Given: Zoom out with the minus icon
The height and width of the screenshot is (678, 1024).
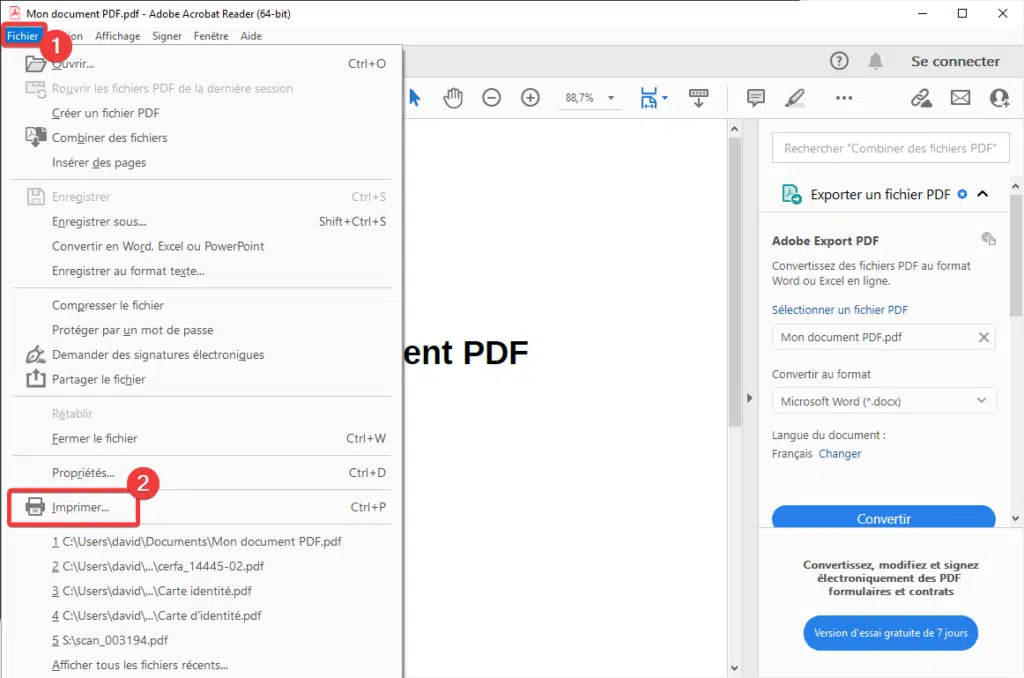Looking at the screenshot, I should click(x=491, y=98).
